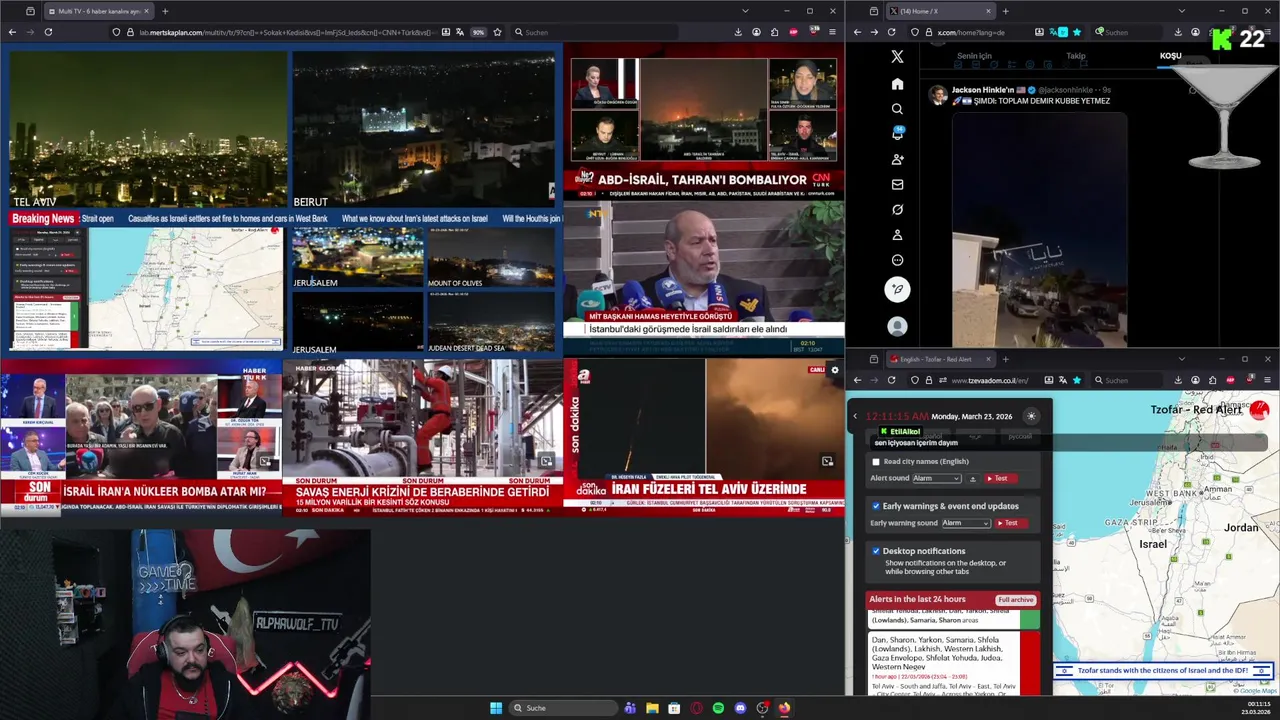Open list-all-tabs chevron in X window
Image resolution: width=1280 pixels, height=720 pixels.
pos(1181,11)
